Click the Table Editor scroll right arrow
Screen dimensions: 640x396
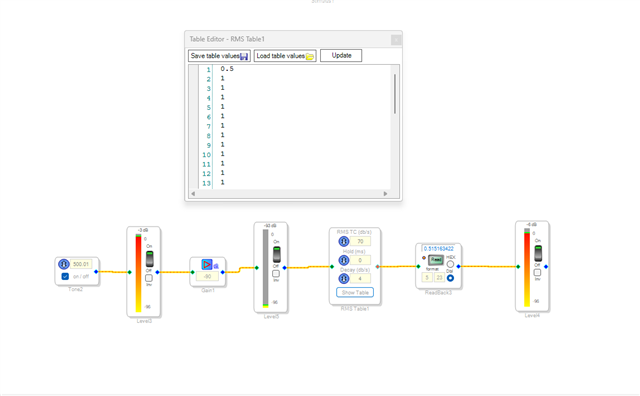385,194
